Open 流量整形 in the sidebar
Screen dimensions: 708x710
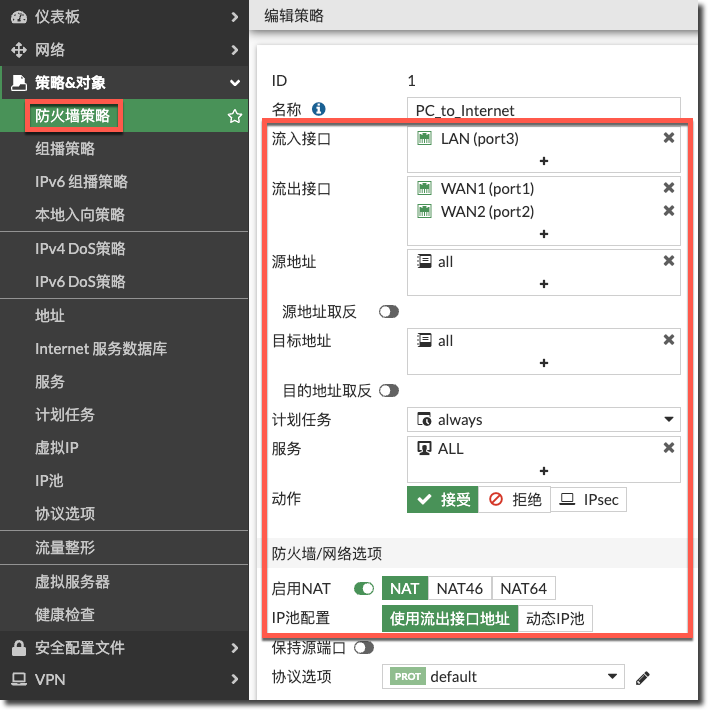click(x=65, y=548)
